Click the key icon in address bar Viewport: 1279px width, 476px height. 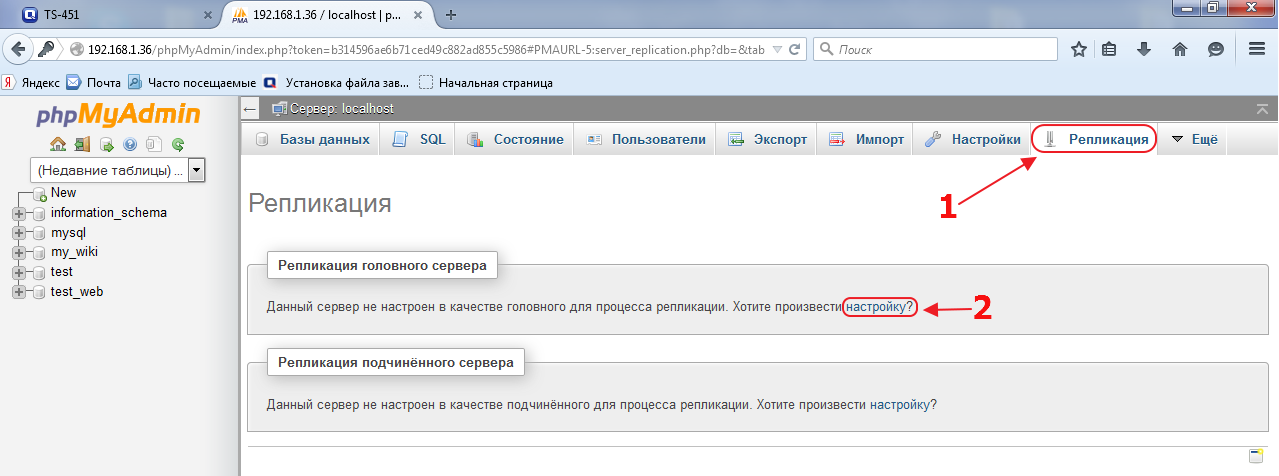[47, 49]
